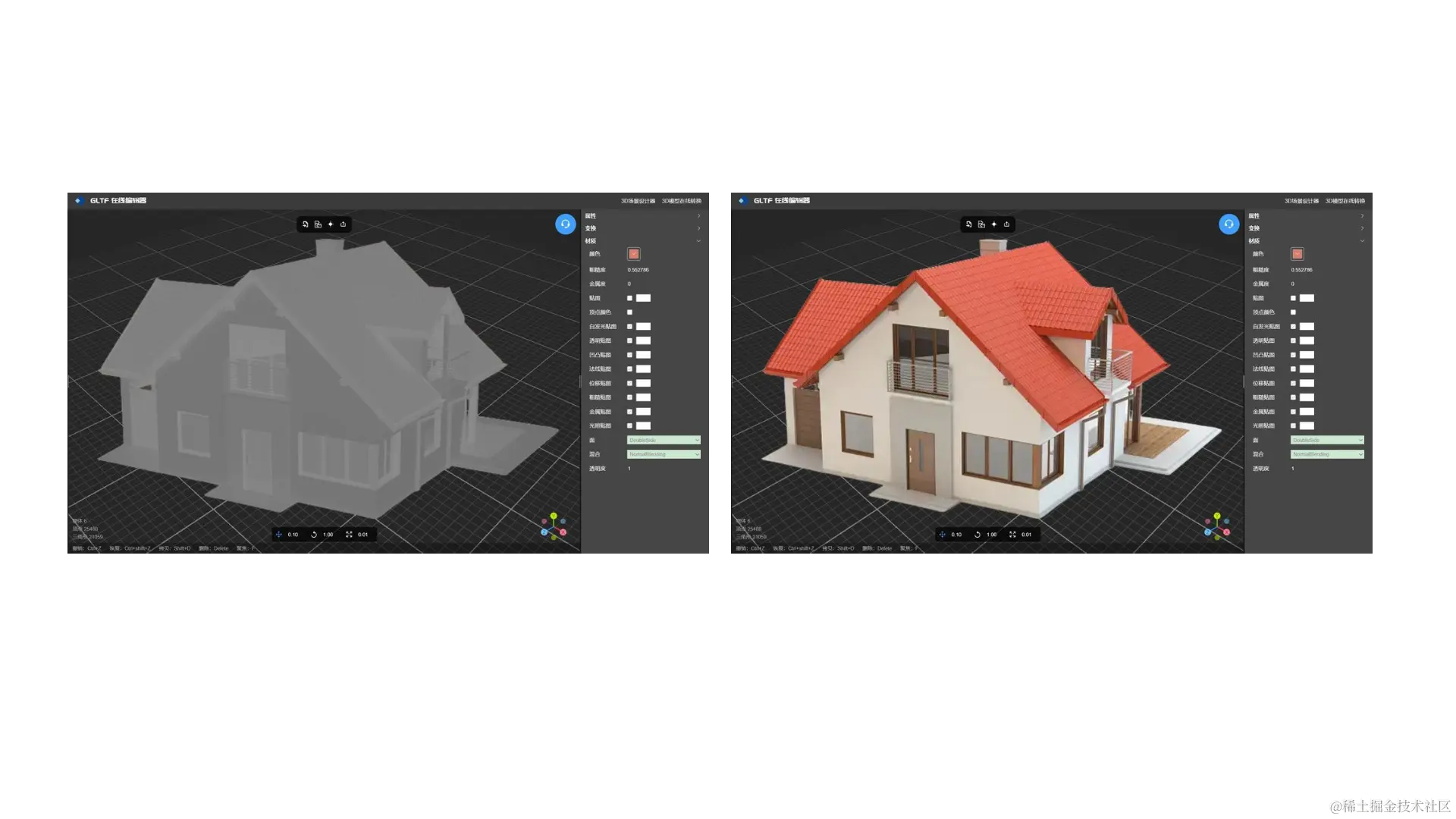Click import model icon in left editor toolbar
Image resolution: width=1456 pixels, height=819 pixels.
pyautogui.click(x=305, y=224)
